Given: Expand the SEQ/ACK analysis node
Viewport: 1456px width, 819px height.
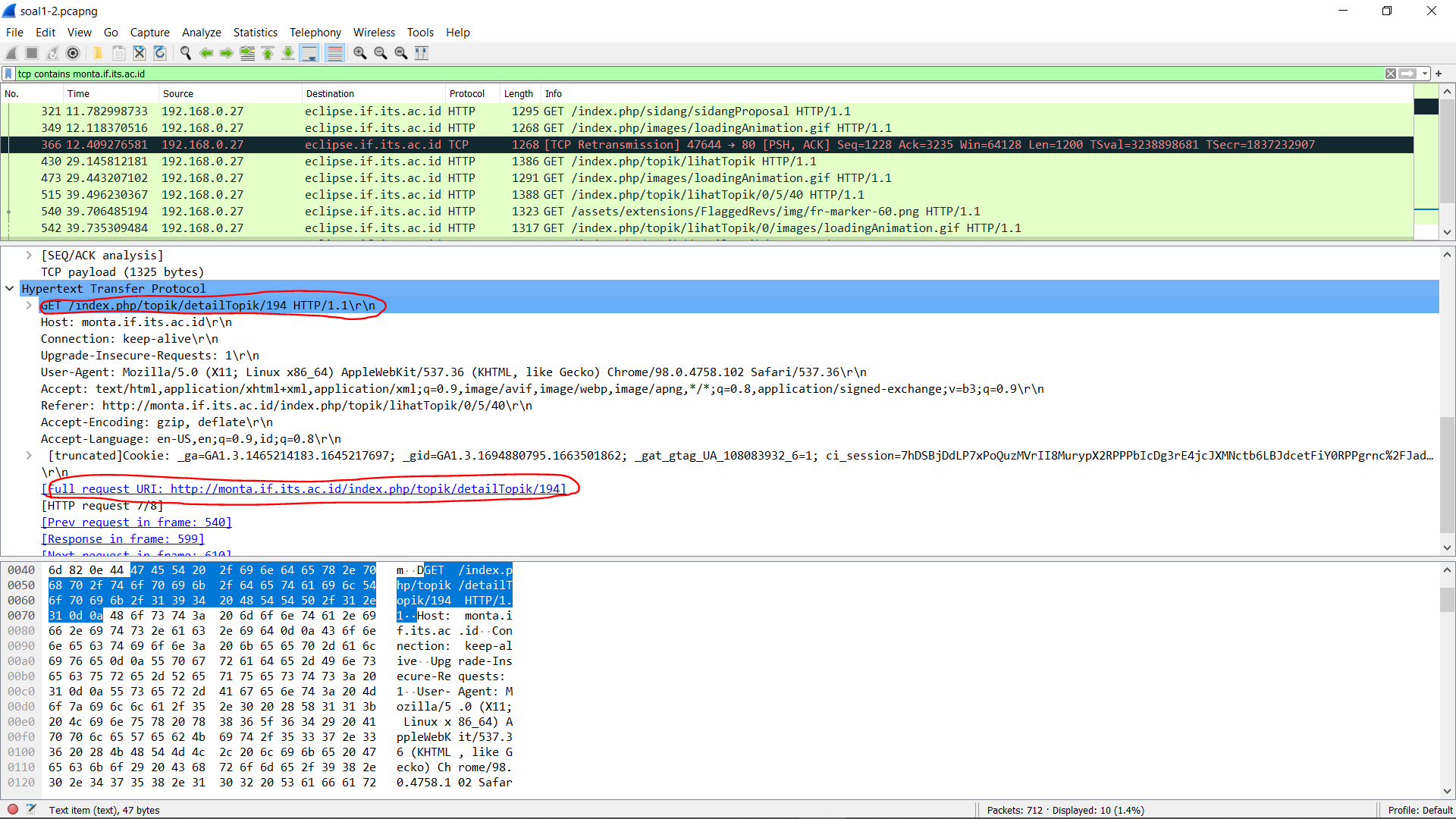Looking at the screenshot, I should 29,256.
